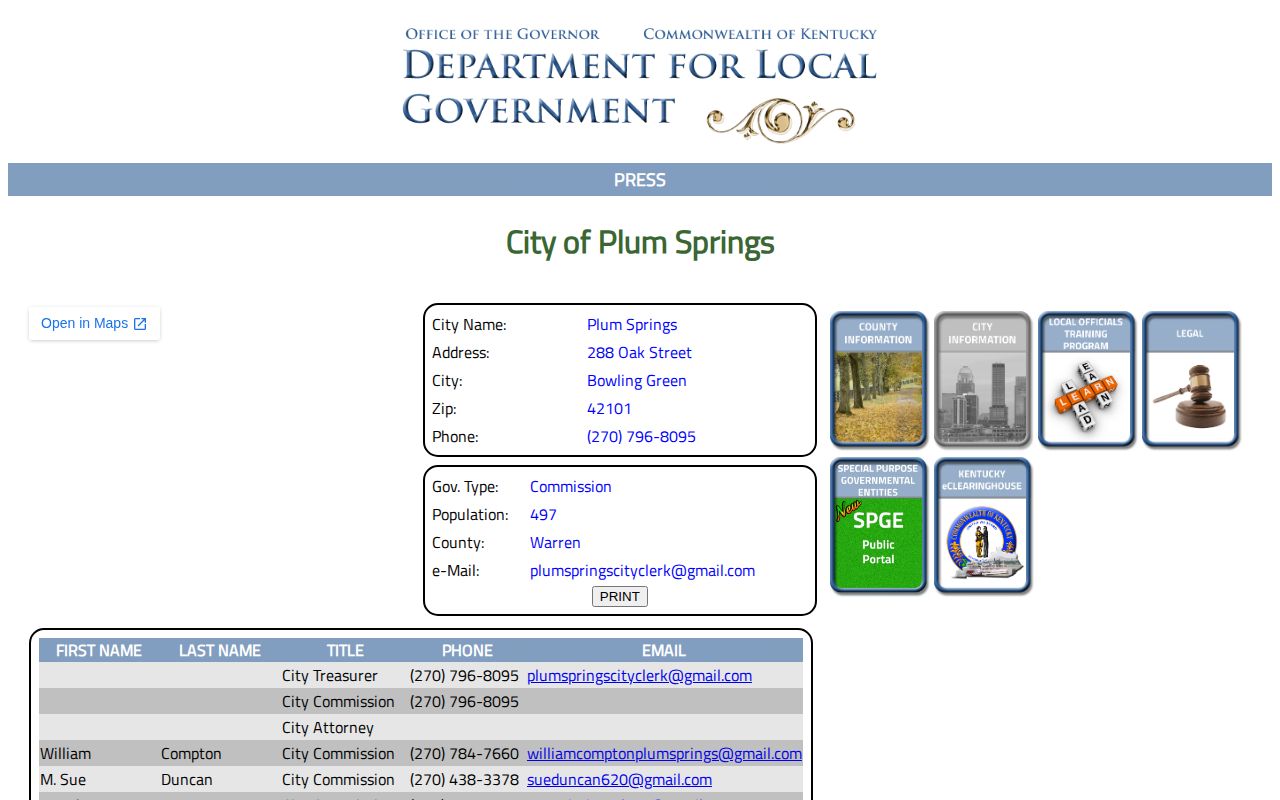Click the EMAIL column header
1280x800 pixels.
click(x=664, y=650)
